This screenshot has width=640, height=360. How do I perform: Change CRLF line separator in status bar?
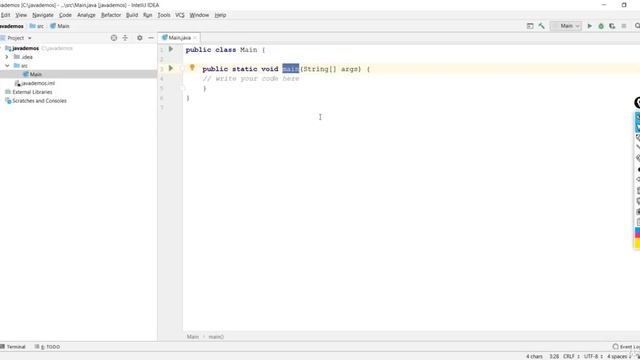coord(571,357)
